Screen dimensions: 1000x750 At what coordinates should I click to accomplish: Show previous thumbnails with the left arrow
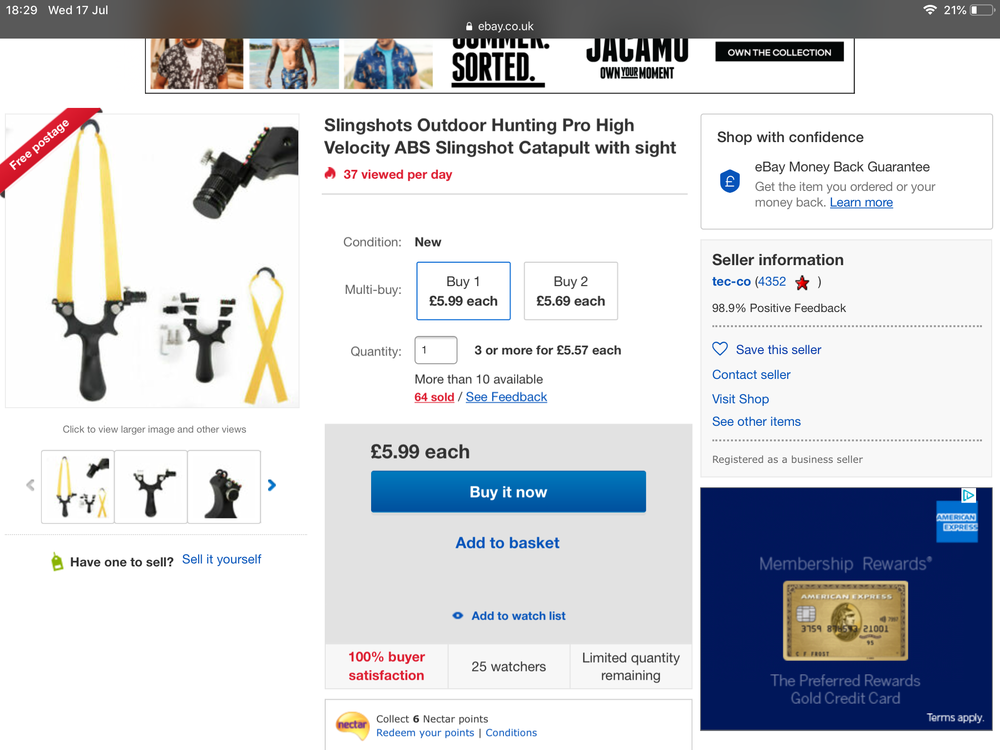coord(30,485)
